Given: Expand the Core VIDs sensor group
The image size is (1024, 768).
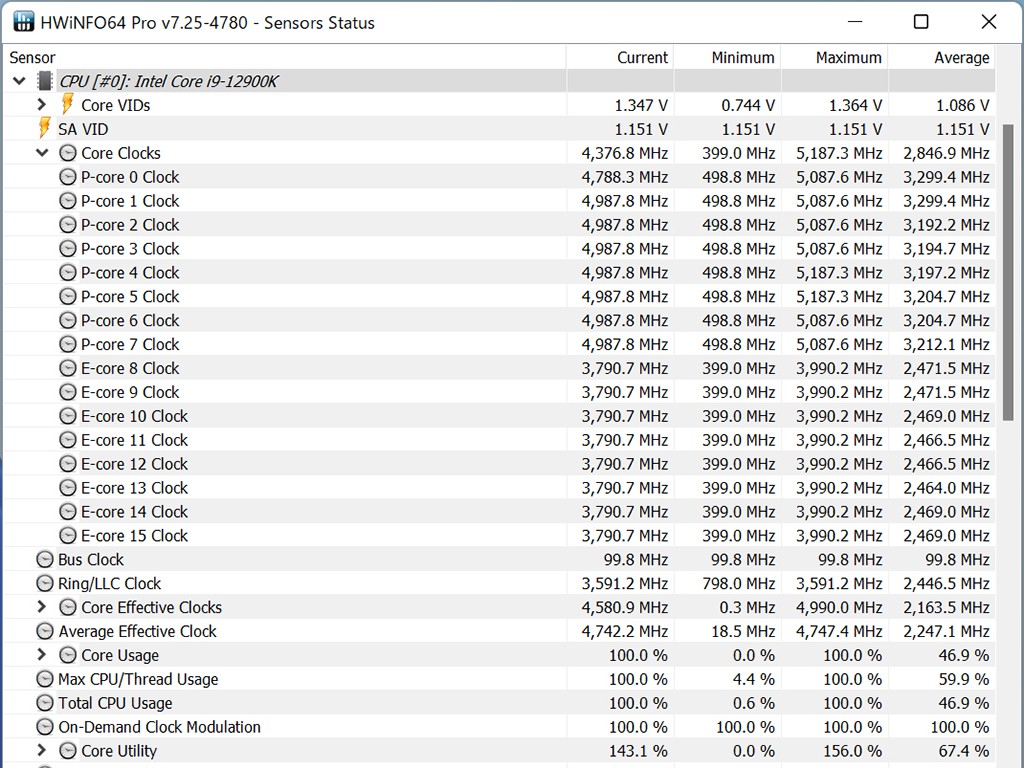Looking at the screenshot, I should coord(42,105).
